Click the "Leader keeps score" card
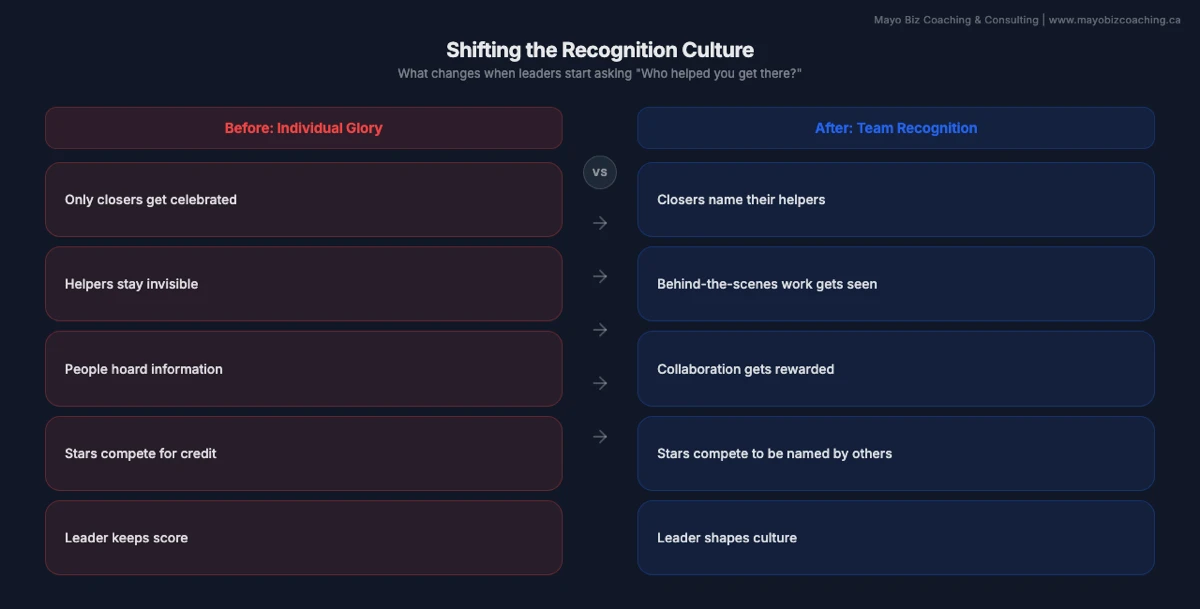Image resolution: width=1200 pixels, height=609 pixels. tap(303, 537)
